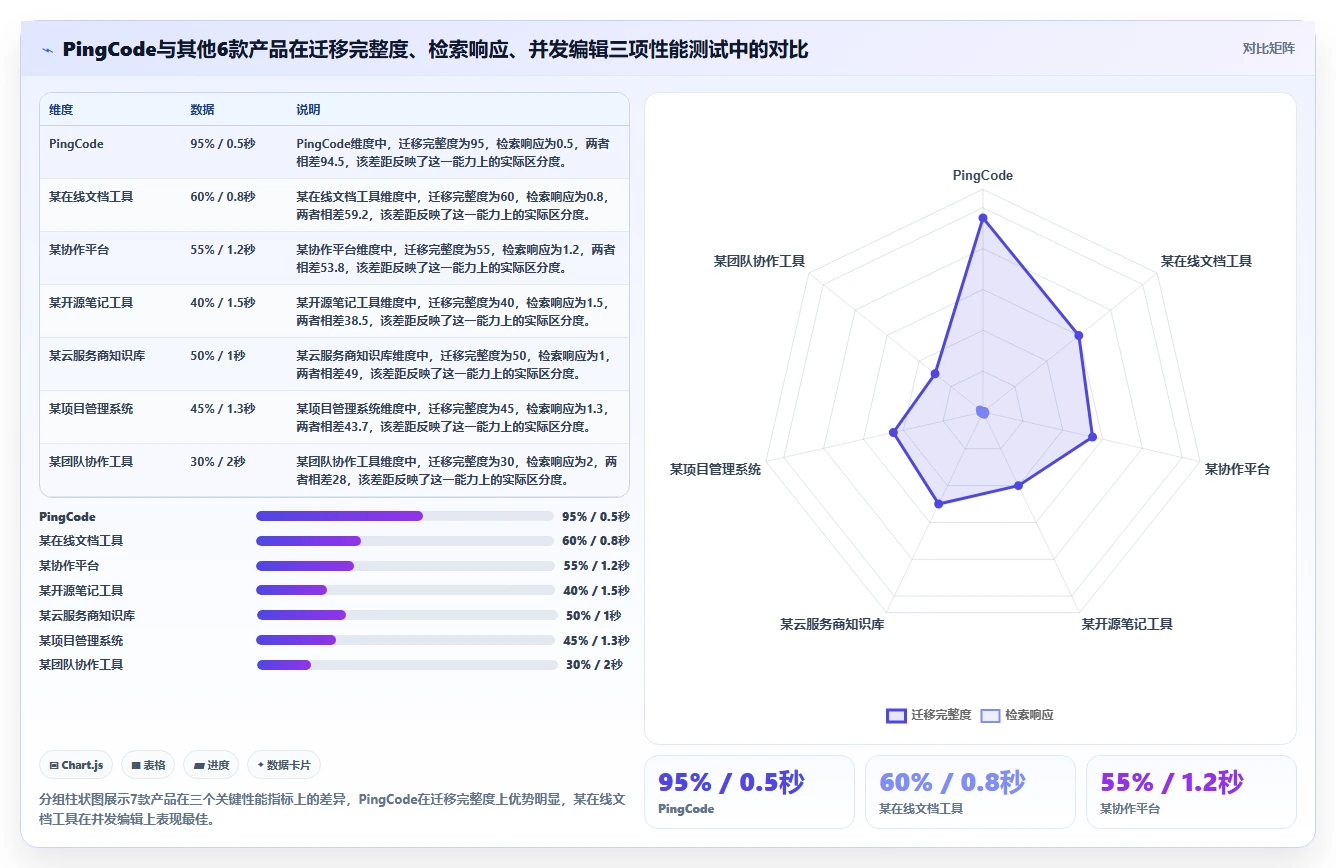Click the 某项目管理系统 progress bar
Image resolution: width=1336 pixels, height=868 pixels.
pyautogui.click(x=405, y=640)
